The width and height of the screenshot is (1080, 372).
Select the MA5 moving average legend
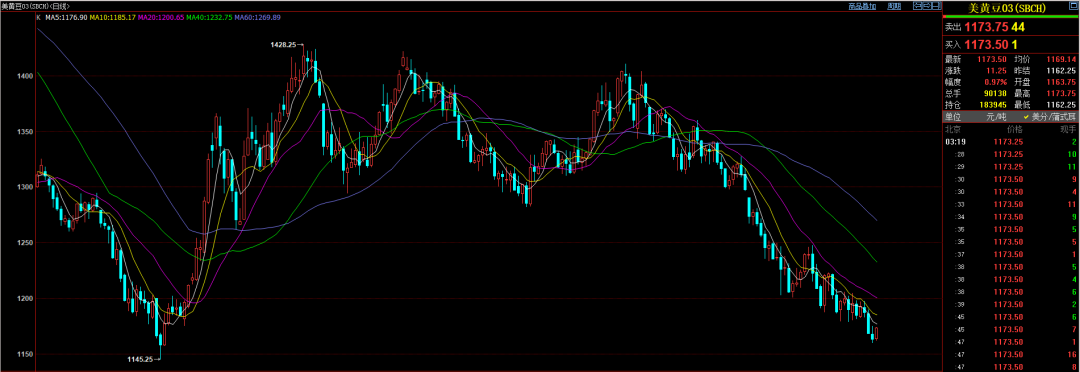pos(66,17)
